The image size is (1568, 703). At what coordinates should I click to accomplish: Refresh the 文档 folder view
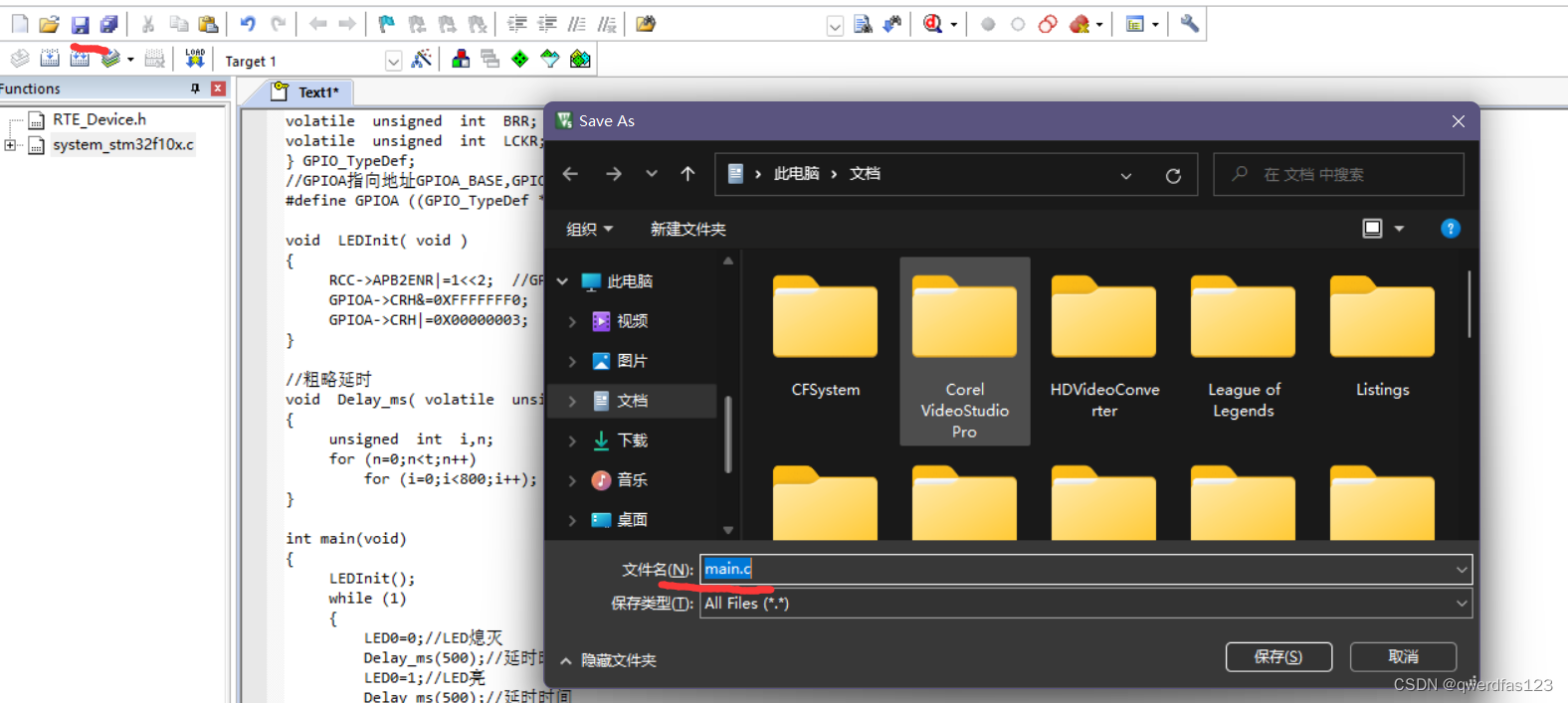tap(1173, 175)
